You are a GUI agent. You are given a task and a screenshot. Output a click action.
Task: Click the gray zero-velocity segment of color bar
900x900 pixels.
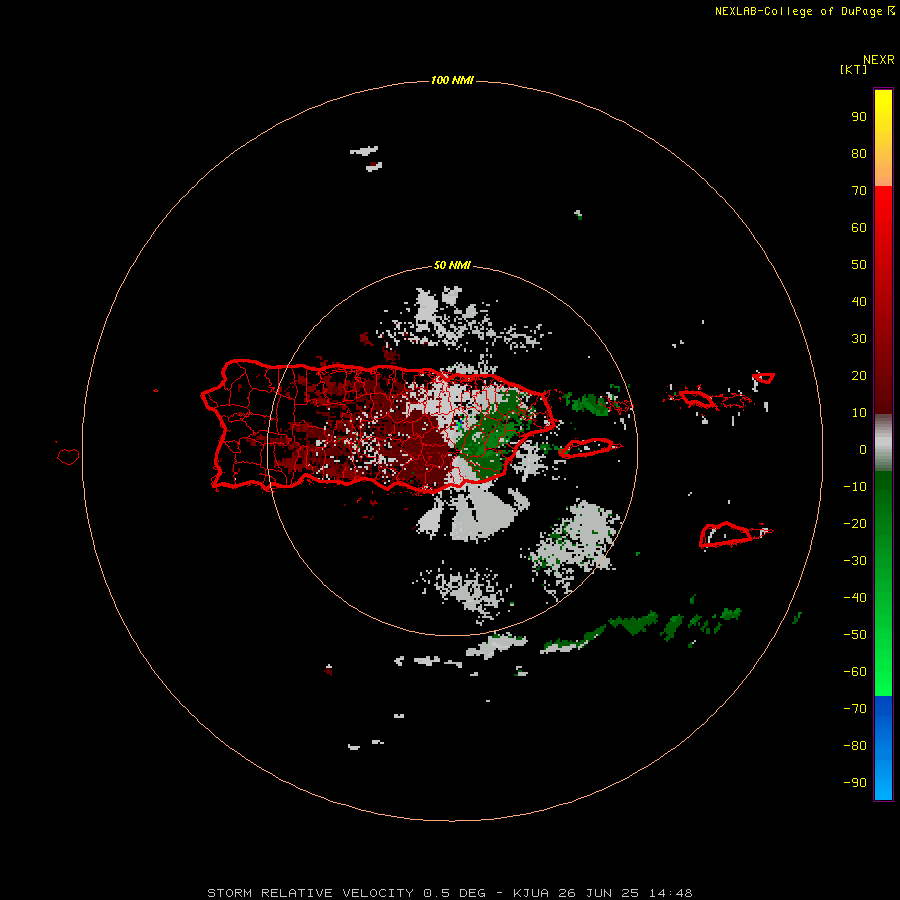pyautogui.click(x=883, y=443)
